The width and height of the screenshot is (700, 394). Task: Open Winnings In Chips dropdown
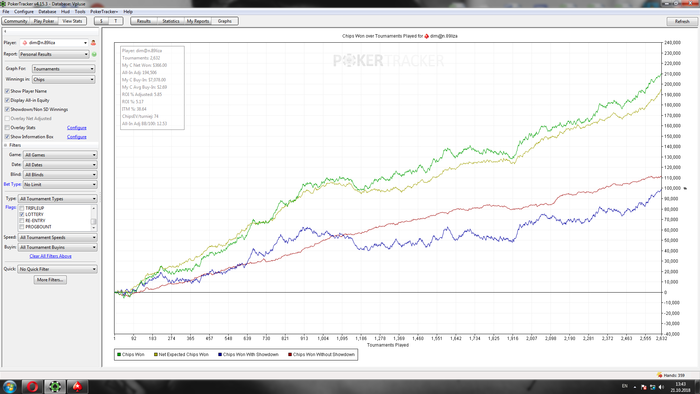(x=63, y=79)
